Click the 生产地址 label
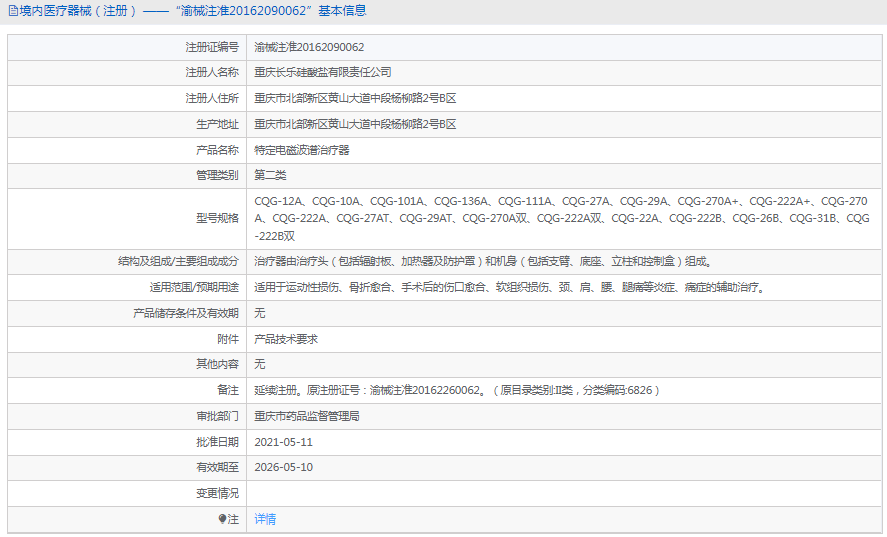The height and width of the screenshot is (537, 887). tap(218, 124)
